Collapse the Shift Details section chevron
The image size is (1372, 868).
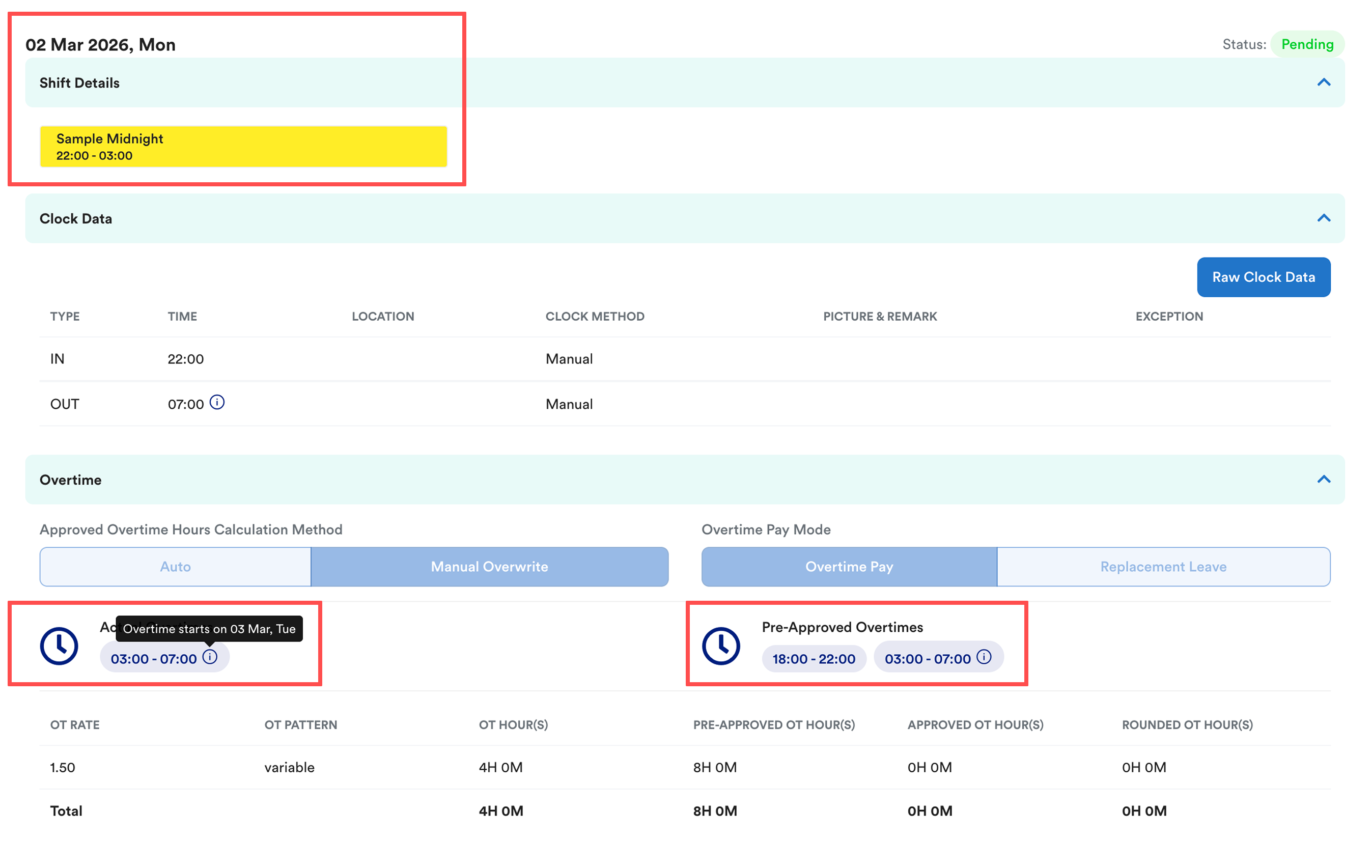coord(1324,82)
